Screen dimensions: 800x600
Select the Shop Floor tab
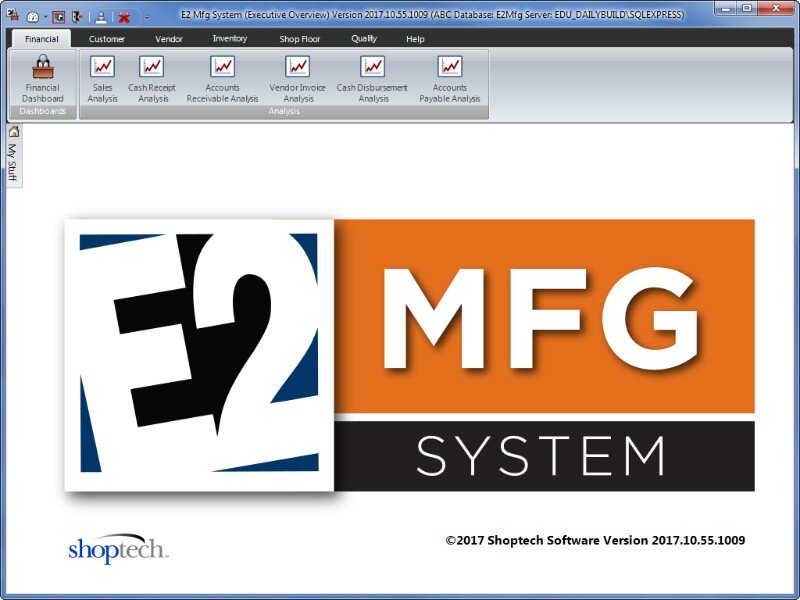(299, 39)
